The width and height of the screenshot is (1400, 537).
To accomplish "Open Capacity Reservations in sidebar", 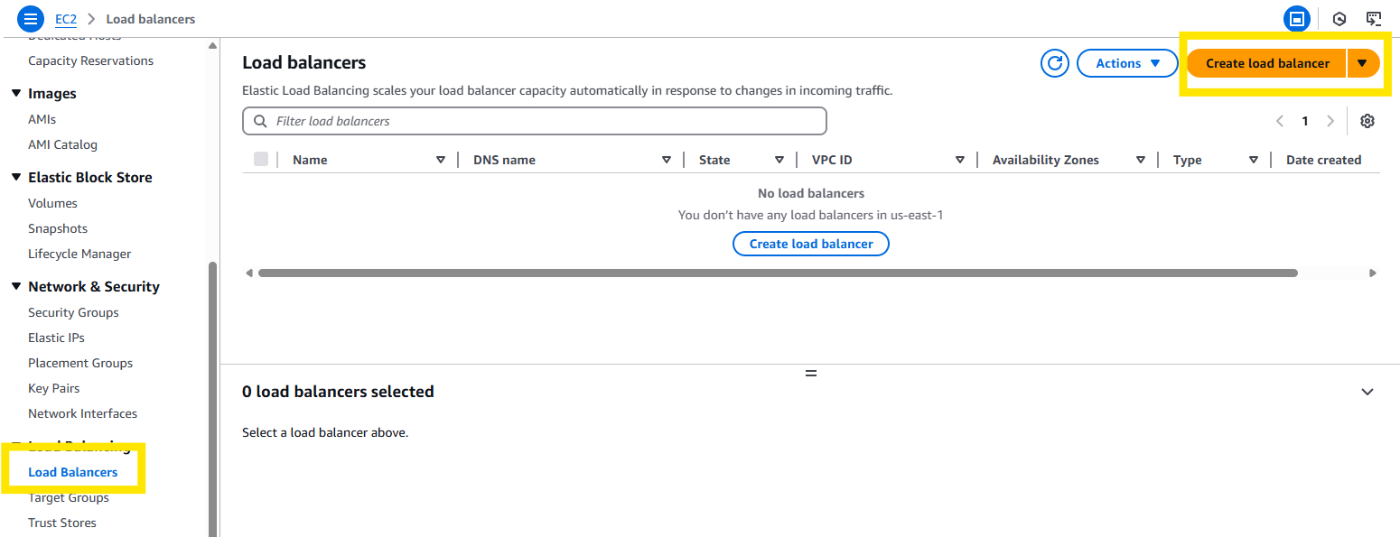I will point(91,61).
